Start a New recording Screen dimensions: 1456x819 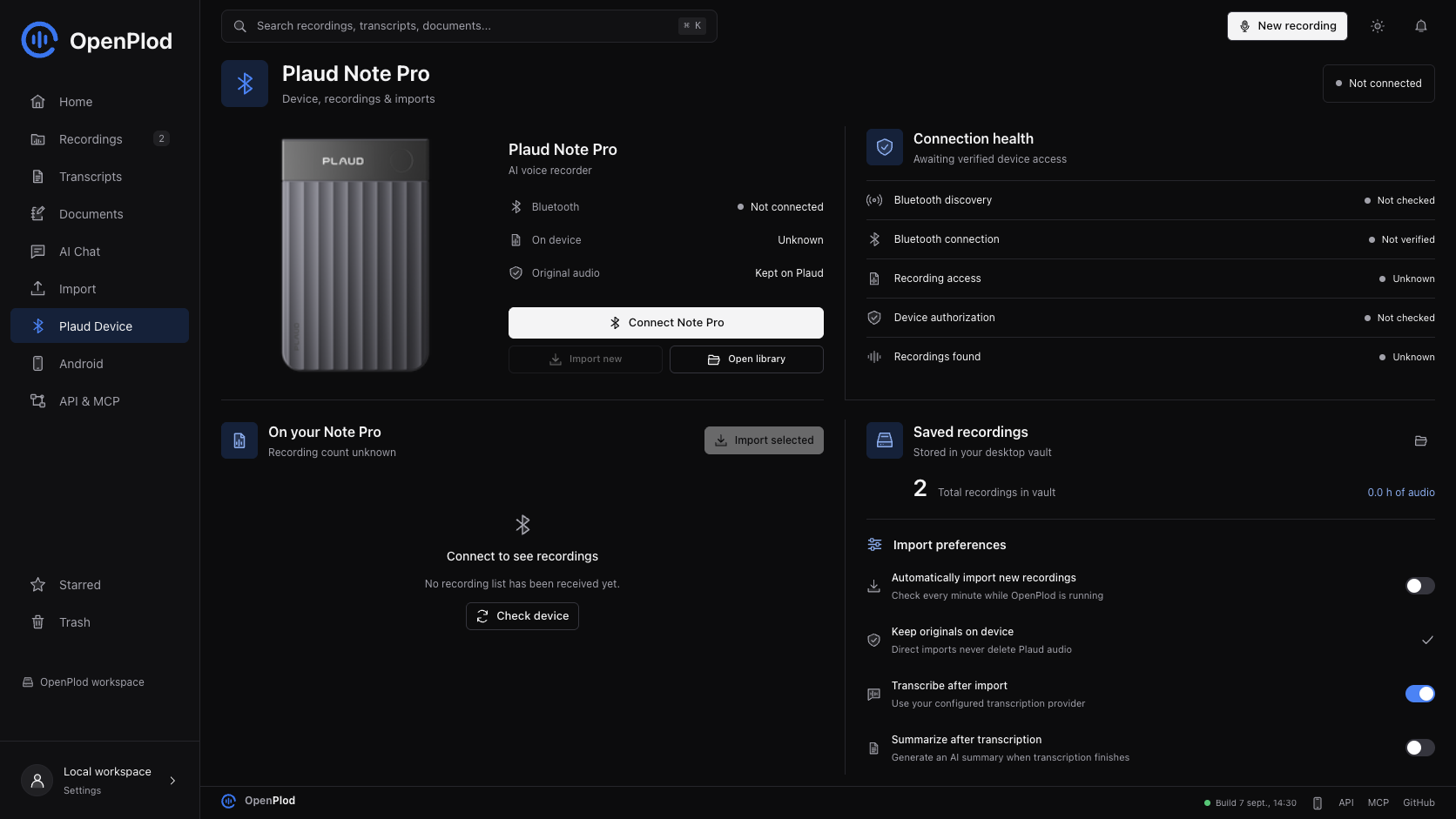coord(1287,26)
